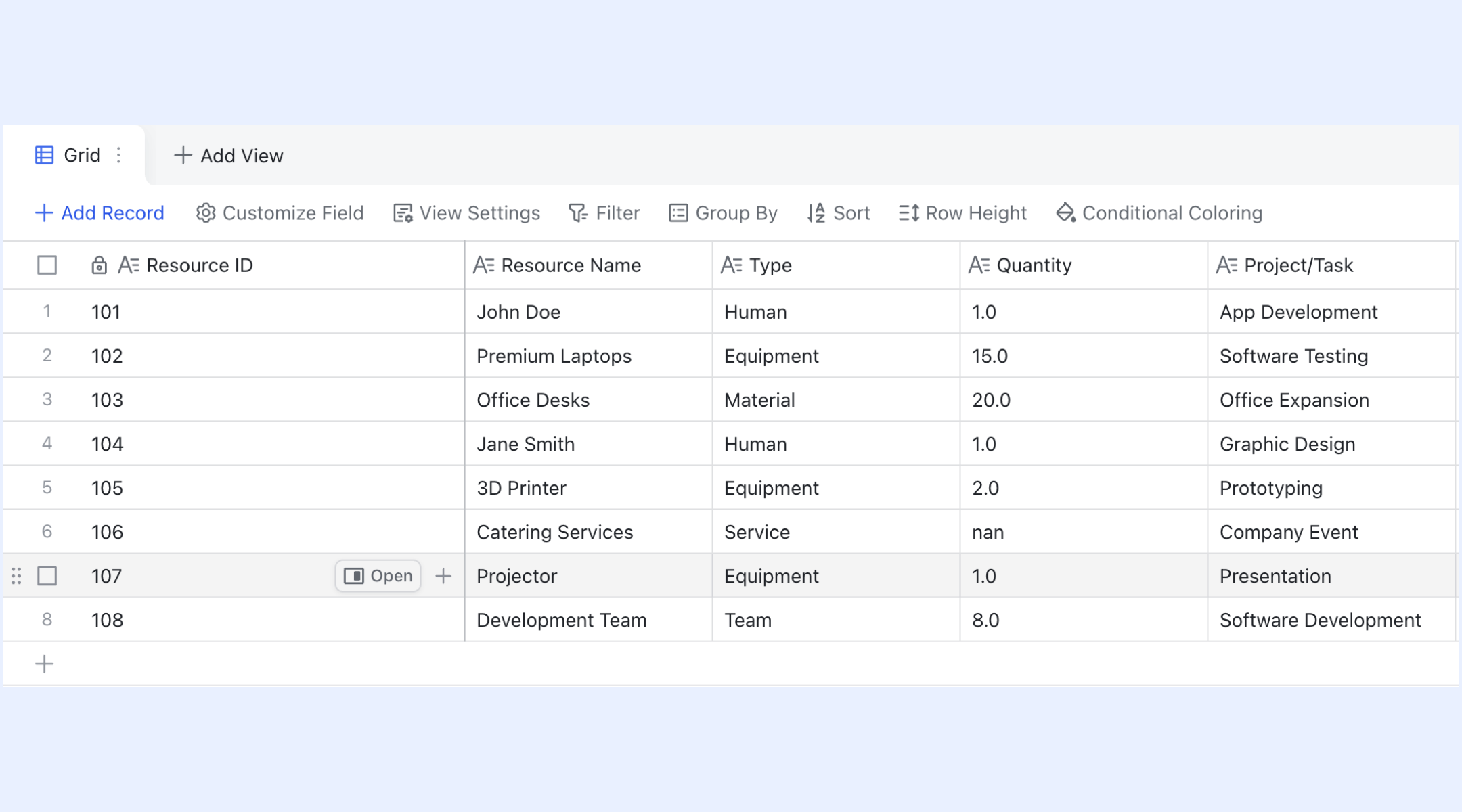
Task: Click the nan quantity cell
Action: [x=1084, y=532]
